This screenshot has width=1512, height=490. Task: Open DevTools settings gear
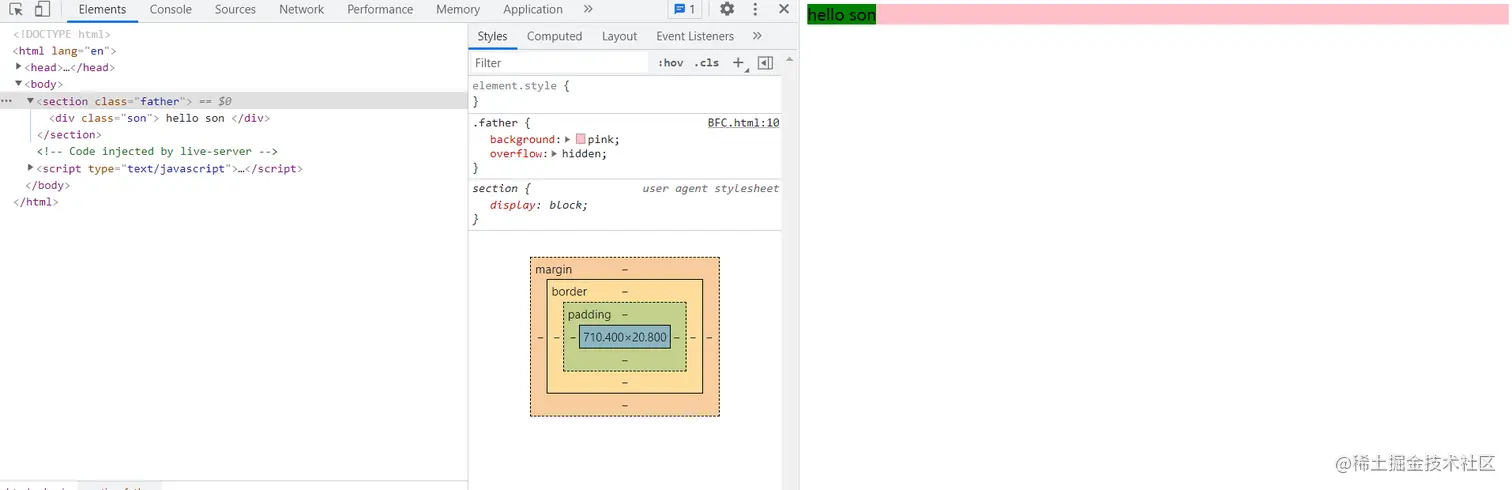pyautogui.click(x=727, y=9)
